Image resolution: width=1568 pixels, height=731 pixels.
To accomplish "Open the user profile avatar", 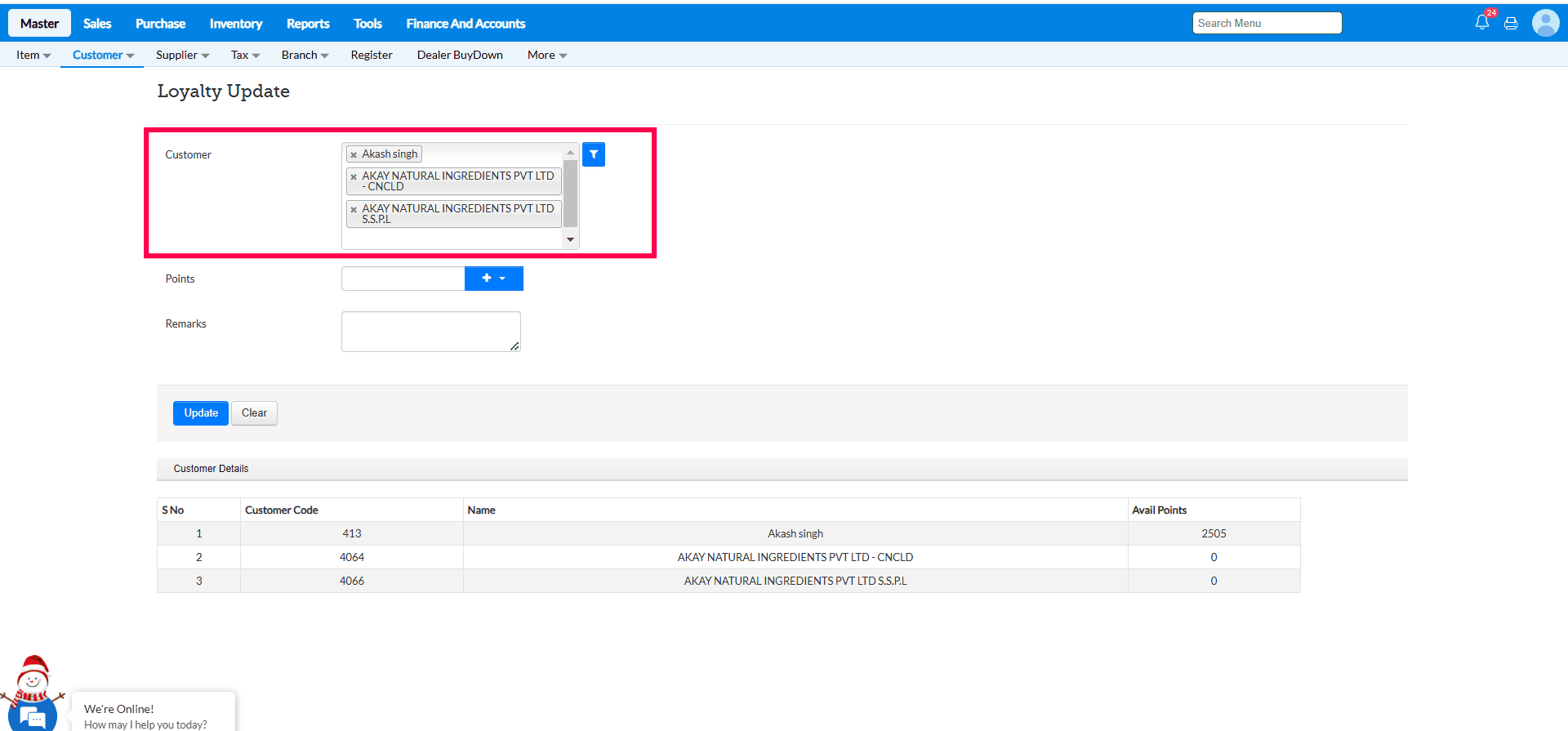I will click(x=1545, y=23).
